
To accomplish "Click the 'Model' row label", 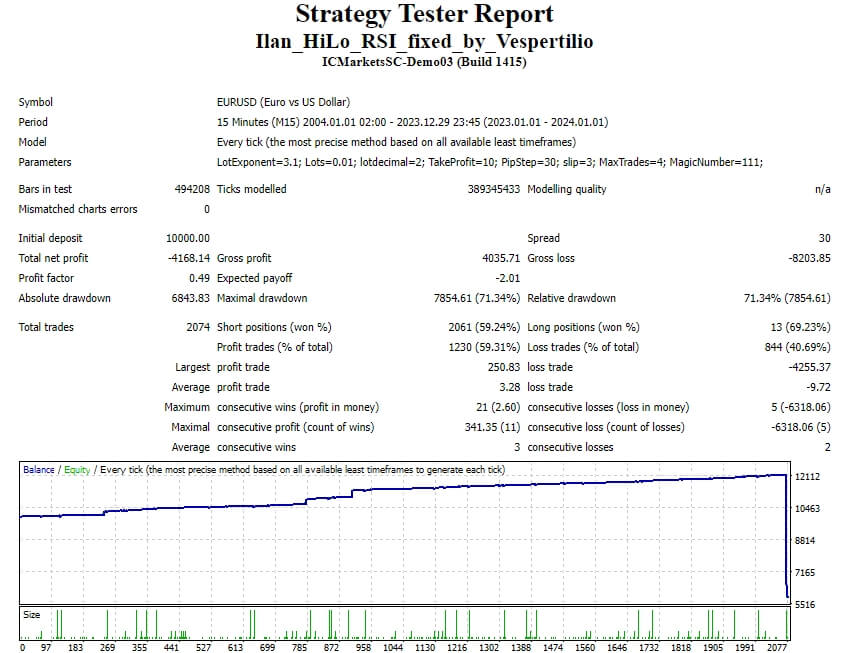I will (32, 142).
